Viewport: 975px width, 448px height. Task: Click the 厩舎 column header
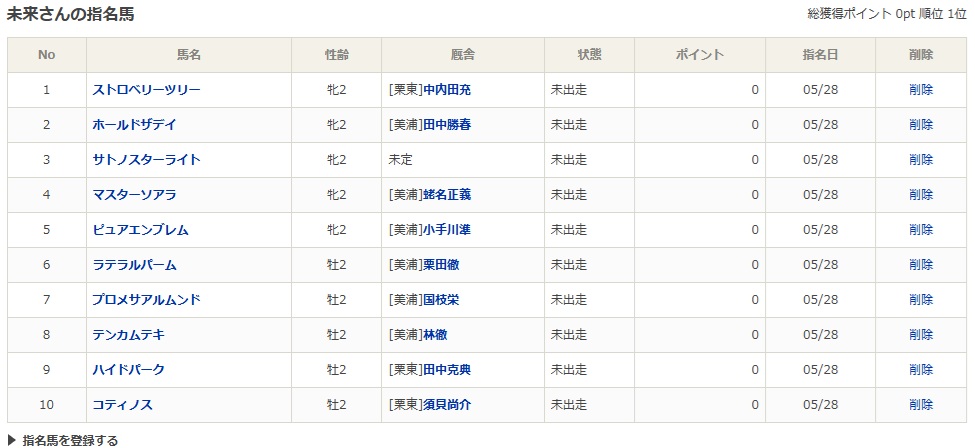463,55
